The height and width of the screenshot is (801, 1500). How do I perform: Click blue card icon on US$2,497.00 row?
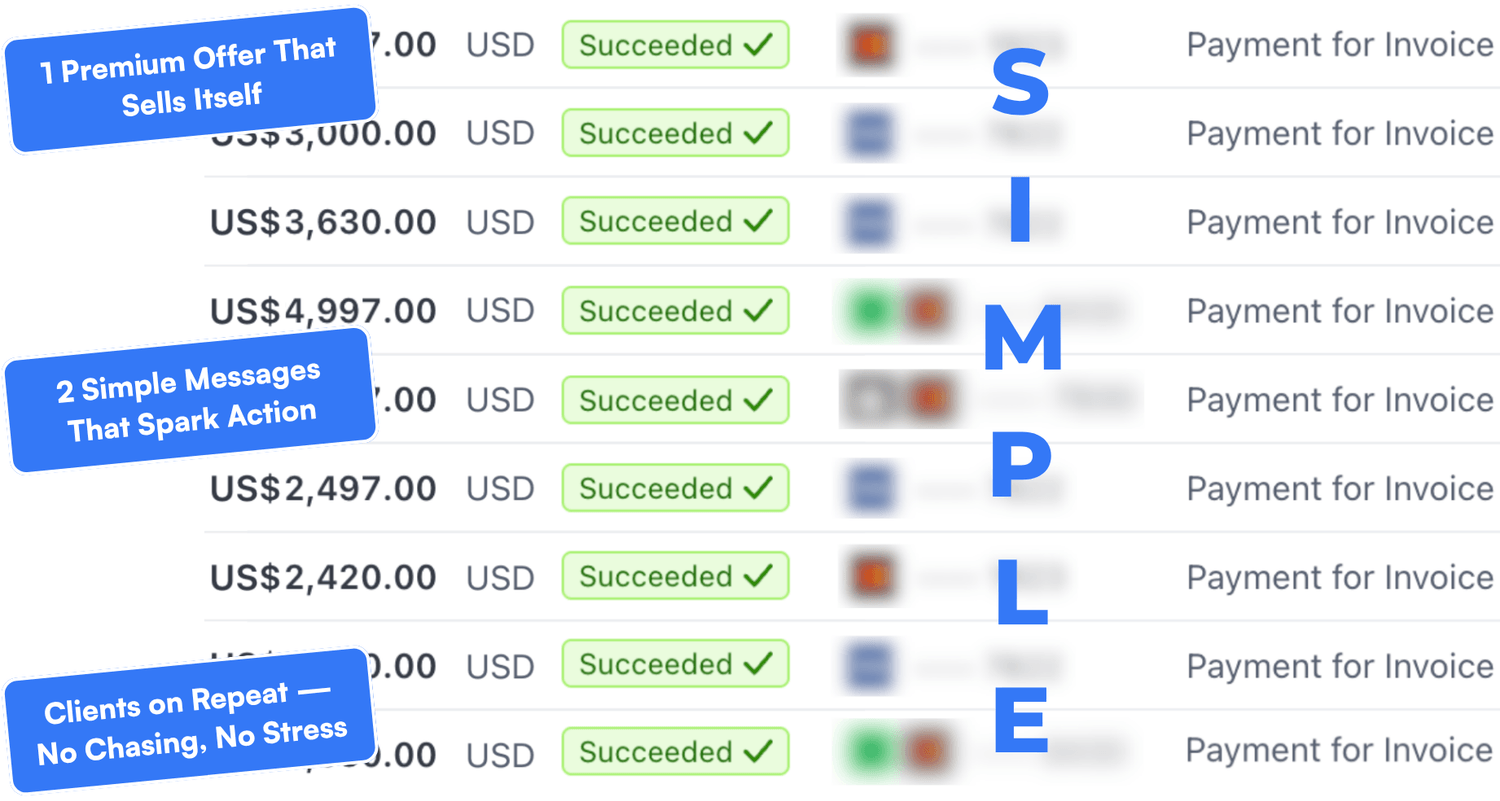867,489
